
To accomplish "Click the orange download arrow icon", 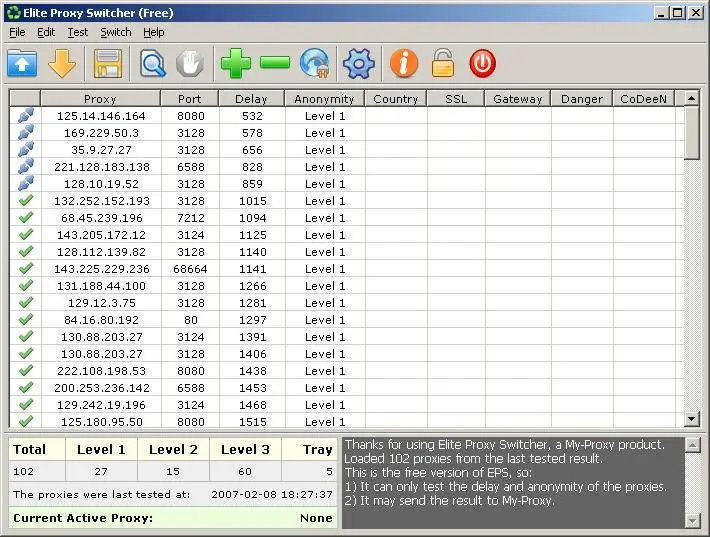I will coord(62,63).
